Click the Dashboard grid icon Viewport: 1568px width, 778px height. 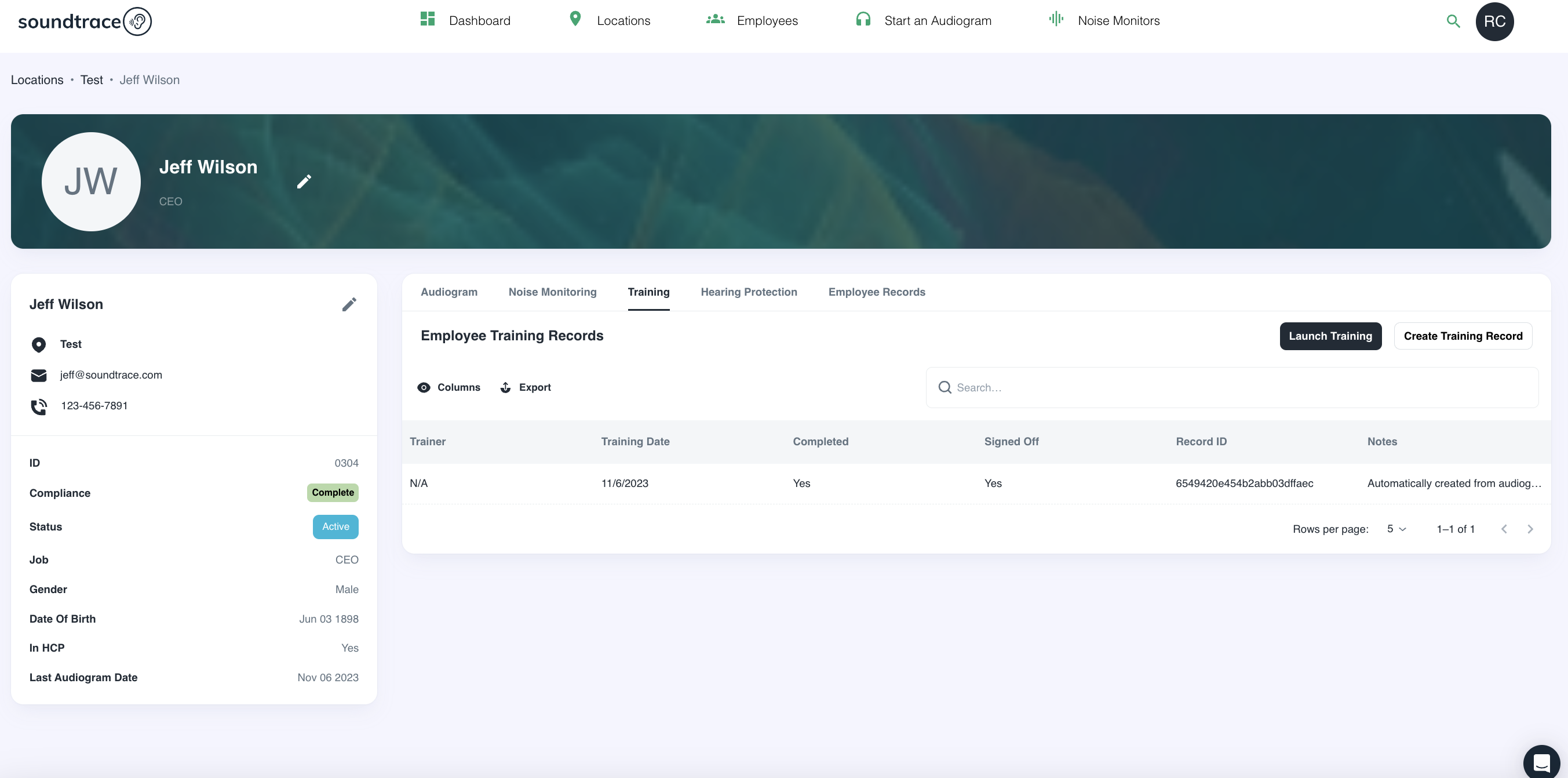pos(427,19)
